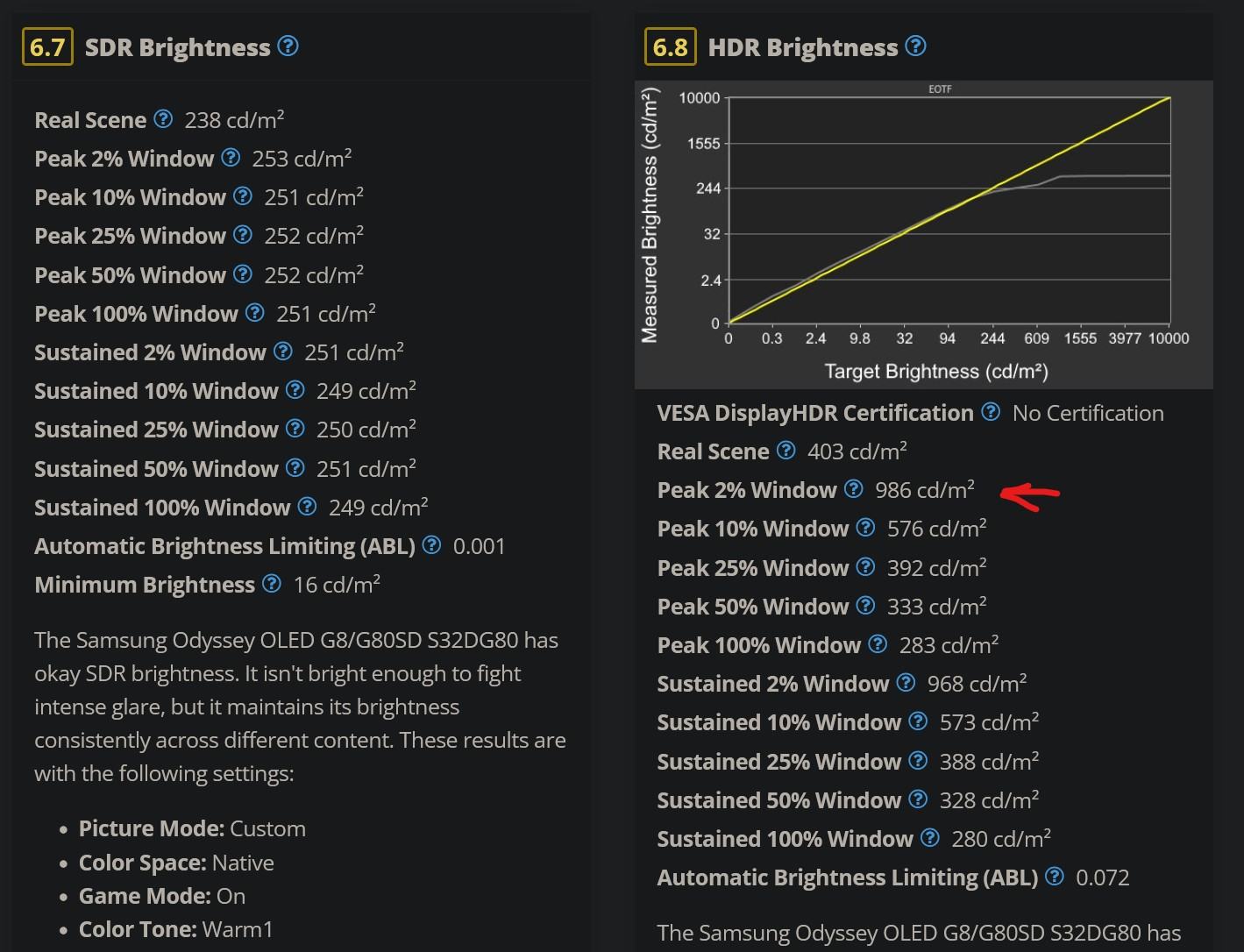
Task: Open help icon next to SDR Brightness heading
Action: click(x=288, y=46)
